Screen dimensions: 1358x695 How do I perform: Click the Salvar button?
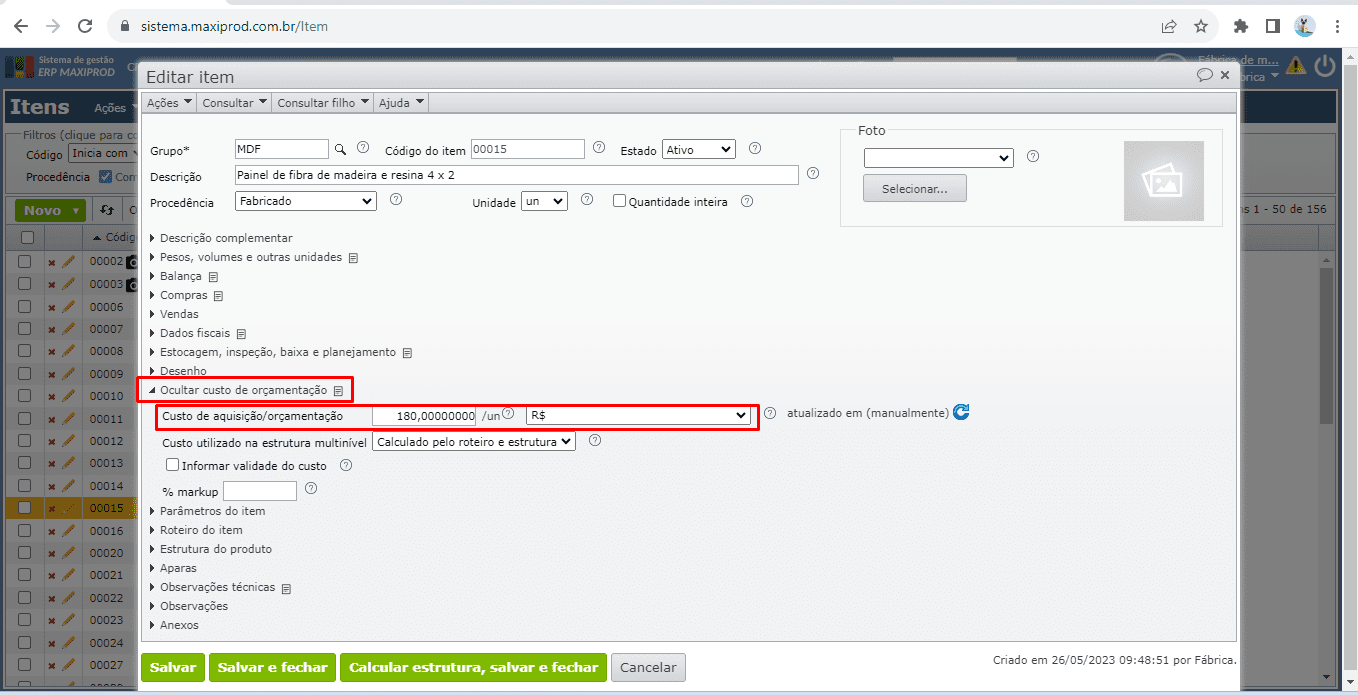point(173,668)
